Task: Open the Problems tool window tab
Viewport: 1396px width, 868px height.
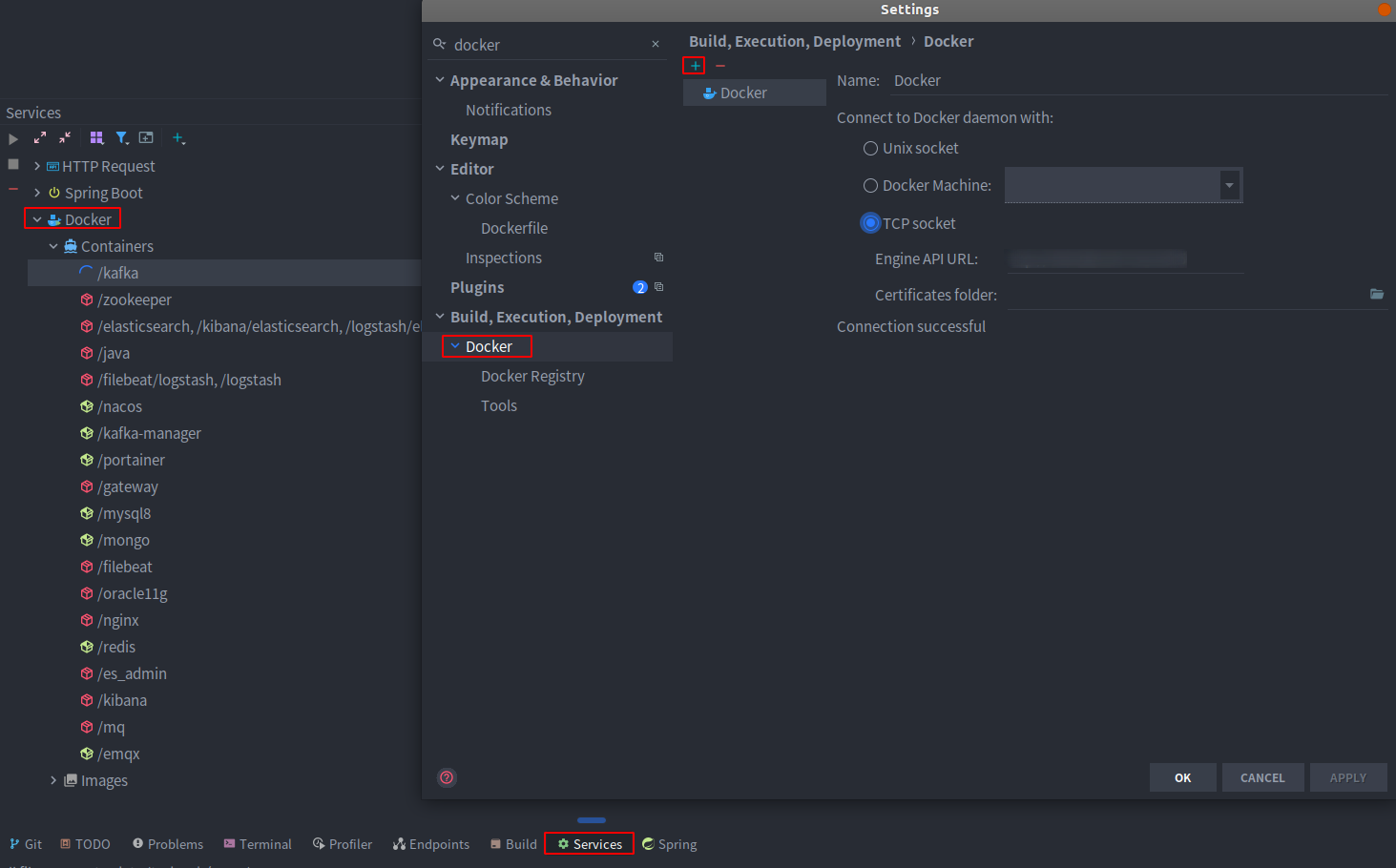Action: pos(168,844)
